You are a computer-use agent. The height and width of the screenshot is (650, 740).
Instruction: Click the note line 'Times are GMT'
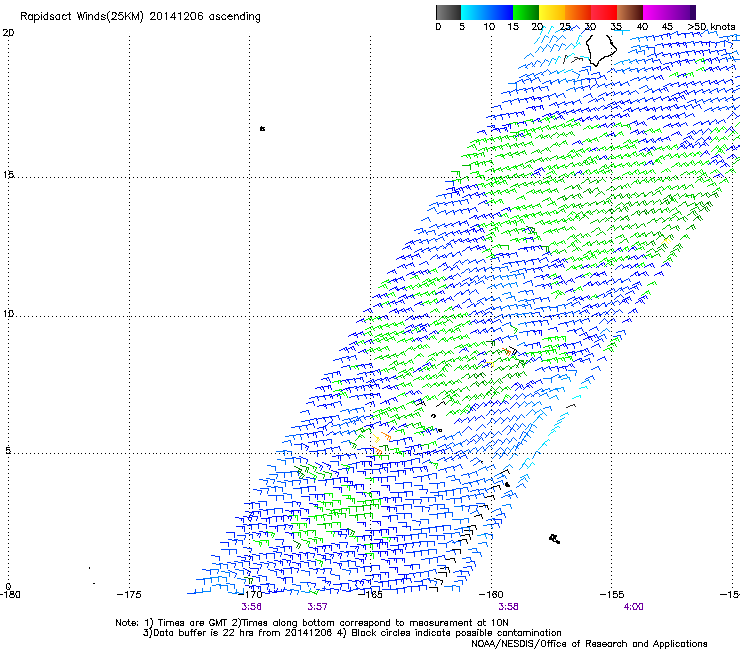tap(191, 623)
